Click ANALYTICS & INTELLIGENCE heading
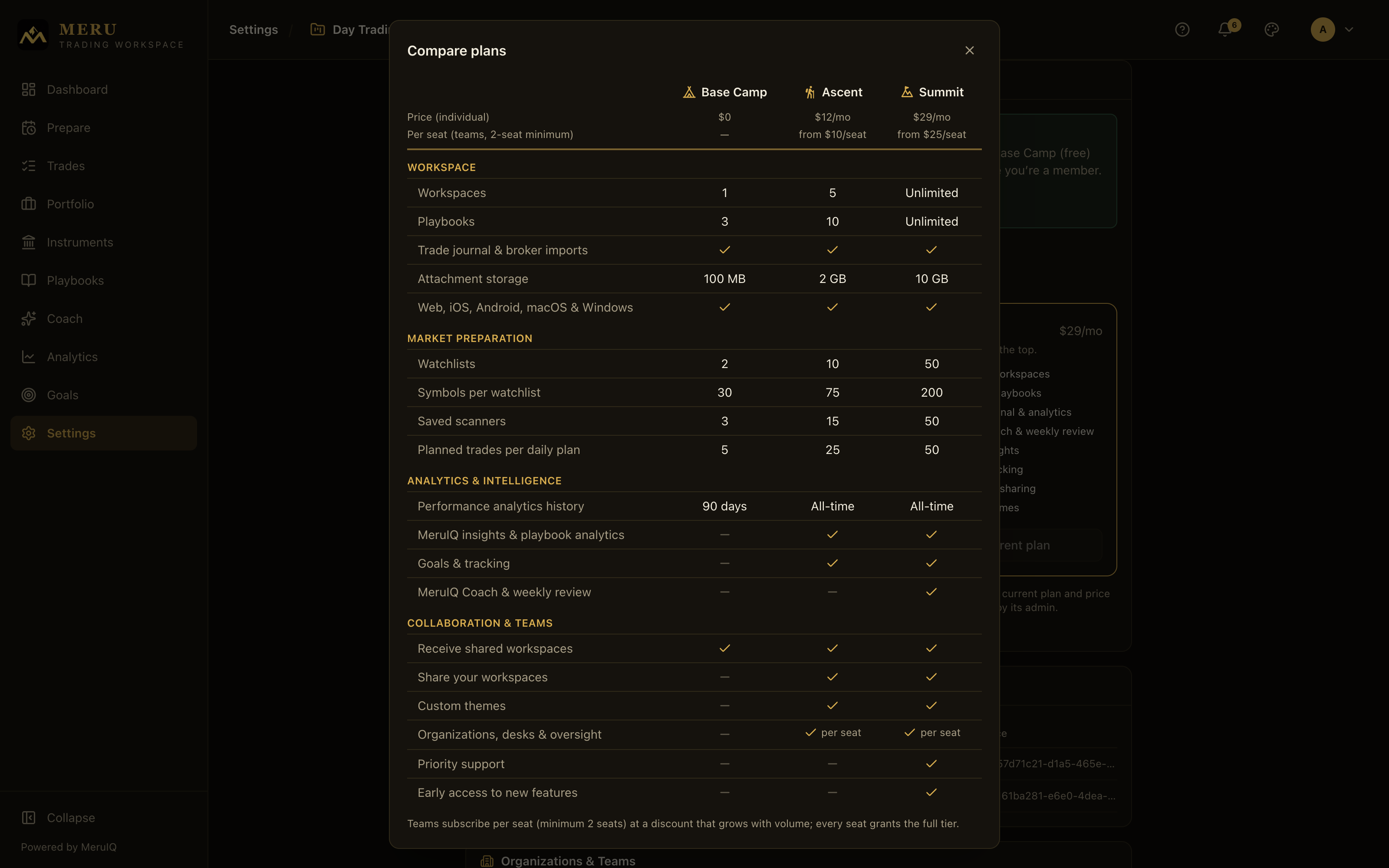The image size is (1389, 868). coord(484,480)
